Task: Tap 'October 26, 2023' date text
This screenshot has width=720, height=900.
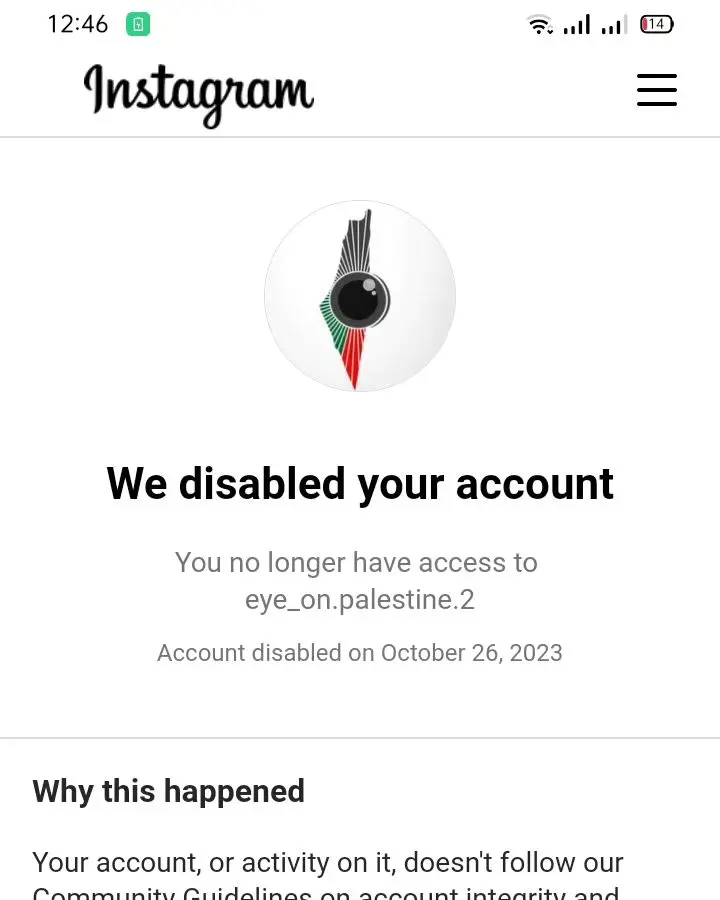Action: [x=471, y=653]
